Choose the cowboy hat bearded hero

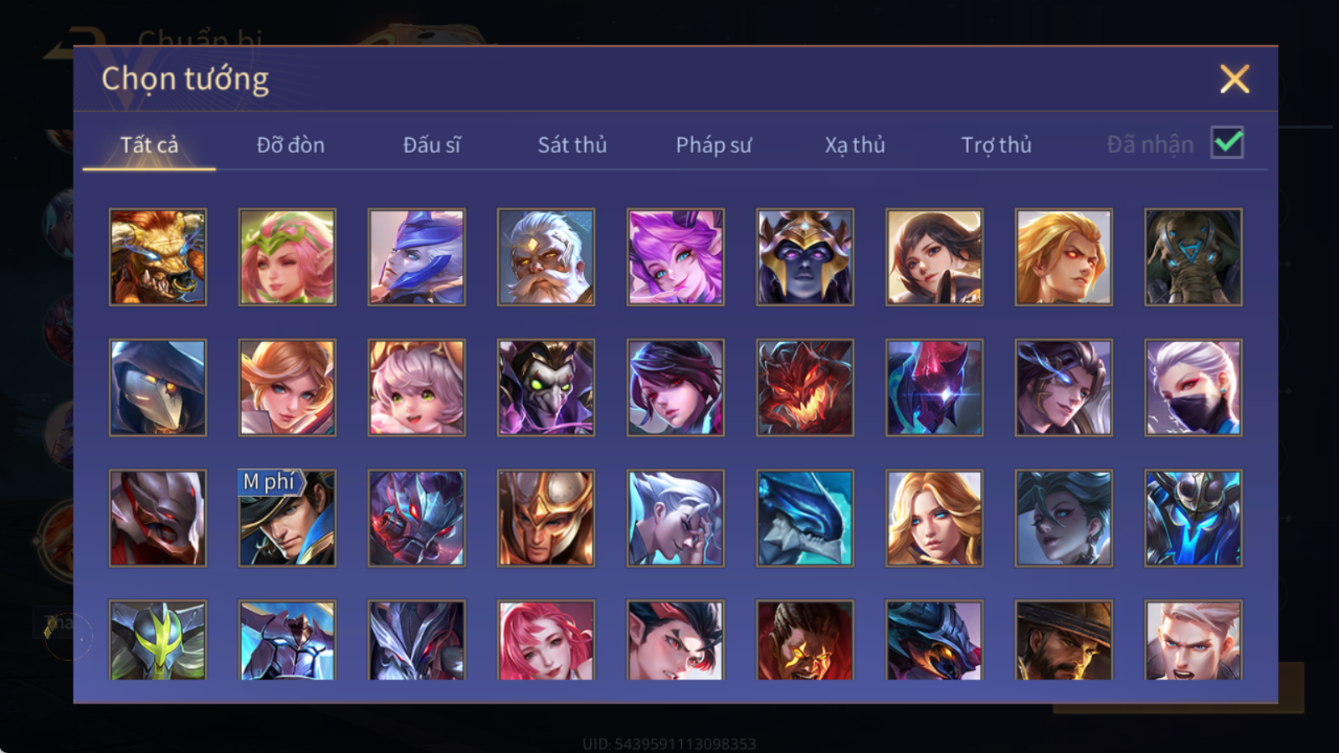(x=1064, y=640)
